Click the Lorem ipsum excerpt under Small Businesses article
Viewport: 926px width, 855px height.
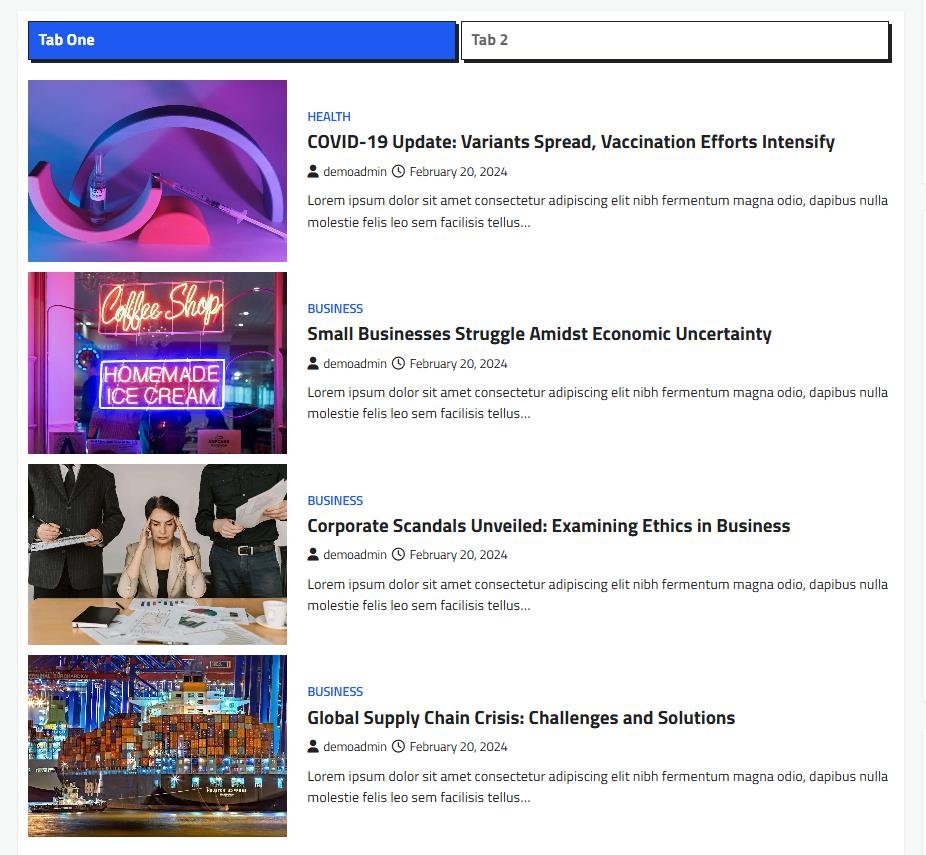pyautogui.click(x=598, y=403)
